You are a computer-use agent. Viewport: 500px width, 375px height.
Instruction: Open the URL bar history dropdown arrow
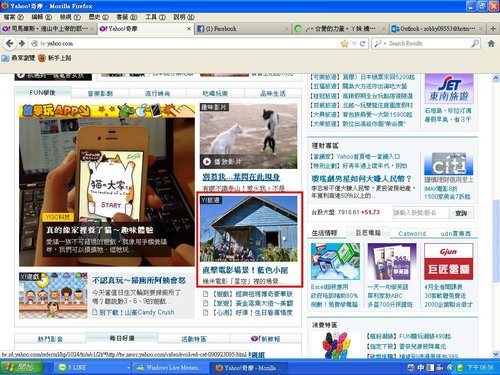pos(354,43)
